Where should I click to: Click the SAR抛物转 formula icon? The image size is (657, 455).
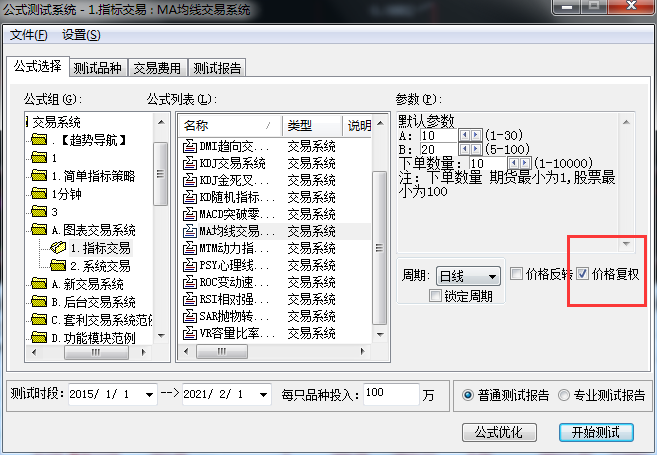coord(190,316)
